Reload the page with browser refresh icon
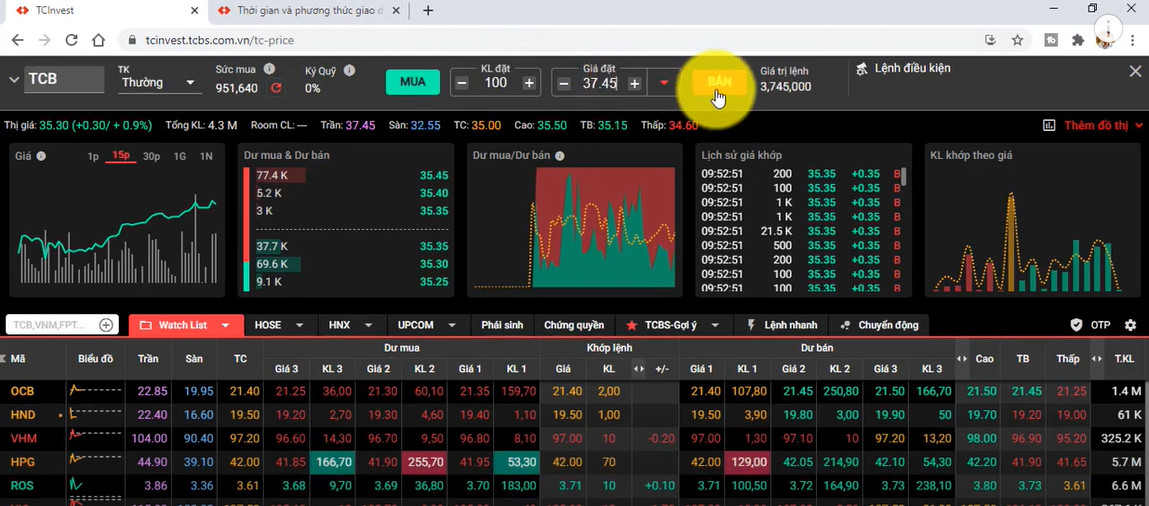 71,40
